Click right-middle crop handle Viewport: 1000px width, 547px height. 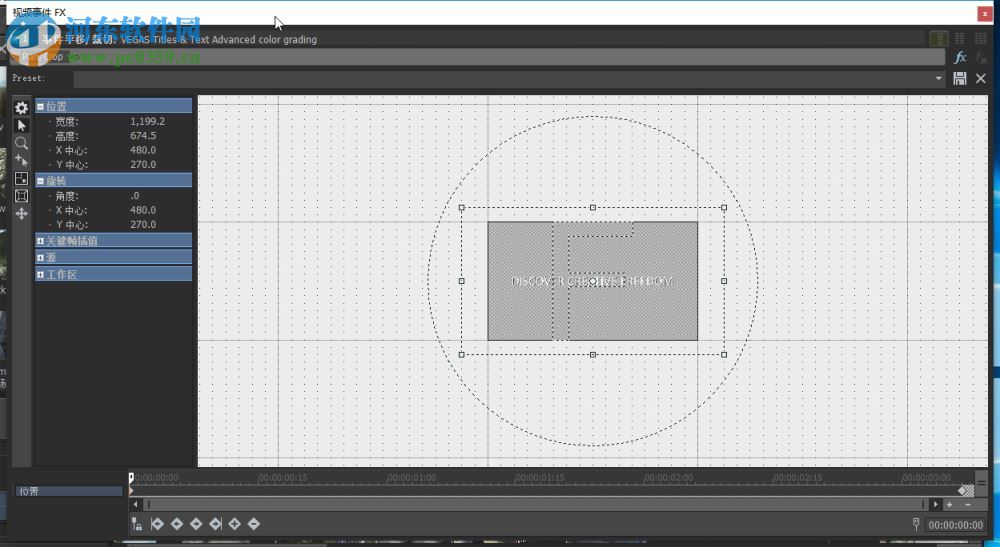click(x=724, y=281)
